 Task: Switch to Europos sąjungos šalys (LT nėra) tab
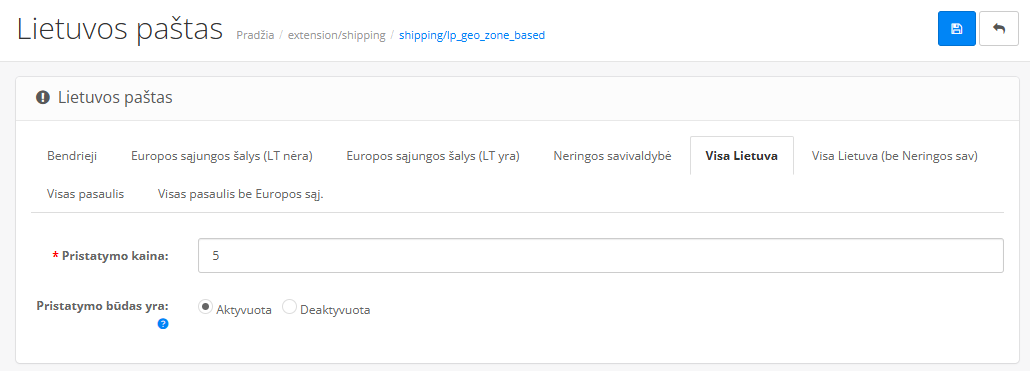click(x=221, y=156)
